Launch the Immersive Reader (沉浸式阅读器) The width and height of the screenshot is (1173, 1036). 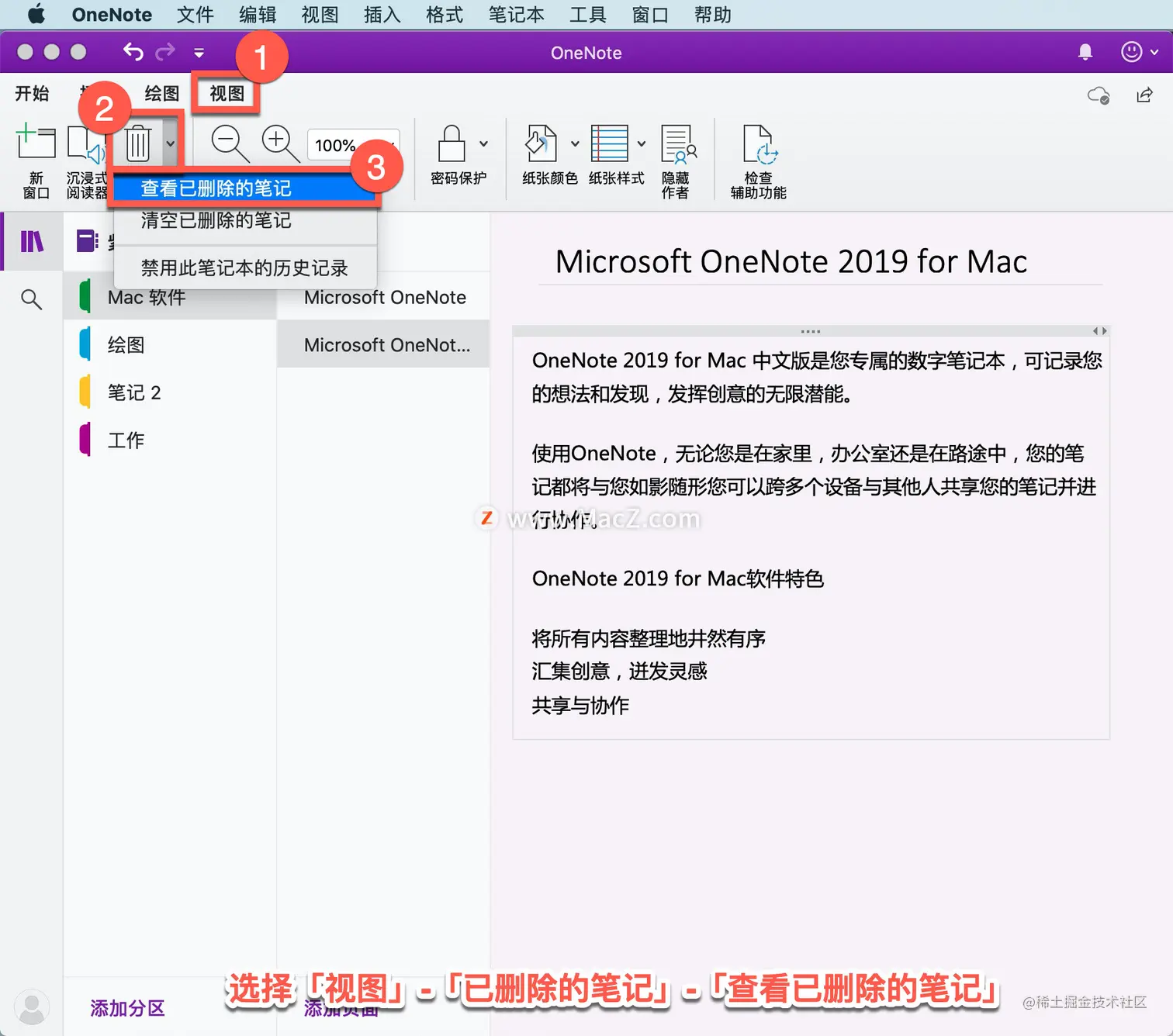tap(85, 161)
